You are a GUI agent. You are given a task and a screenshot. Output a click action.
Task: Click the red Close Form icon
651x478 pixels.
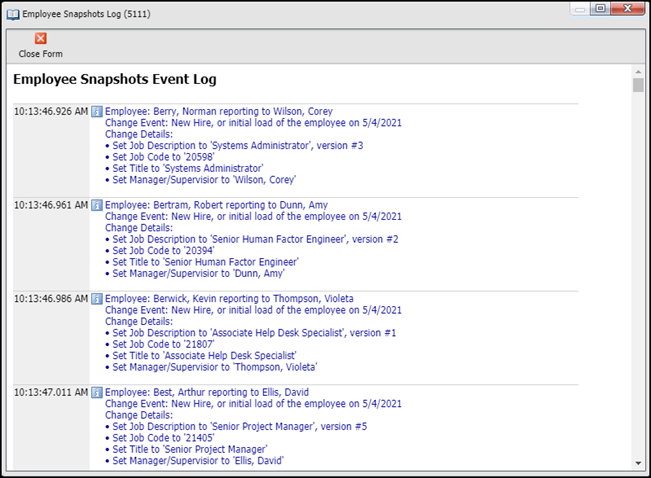coord(40,39)
